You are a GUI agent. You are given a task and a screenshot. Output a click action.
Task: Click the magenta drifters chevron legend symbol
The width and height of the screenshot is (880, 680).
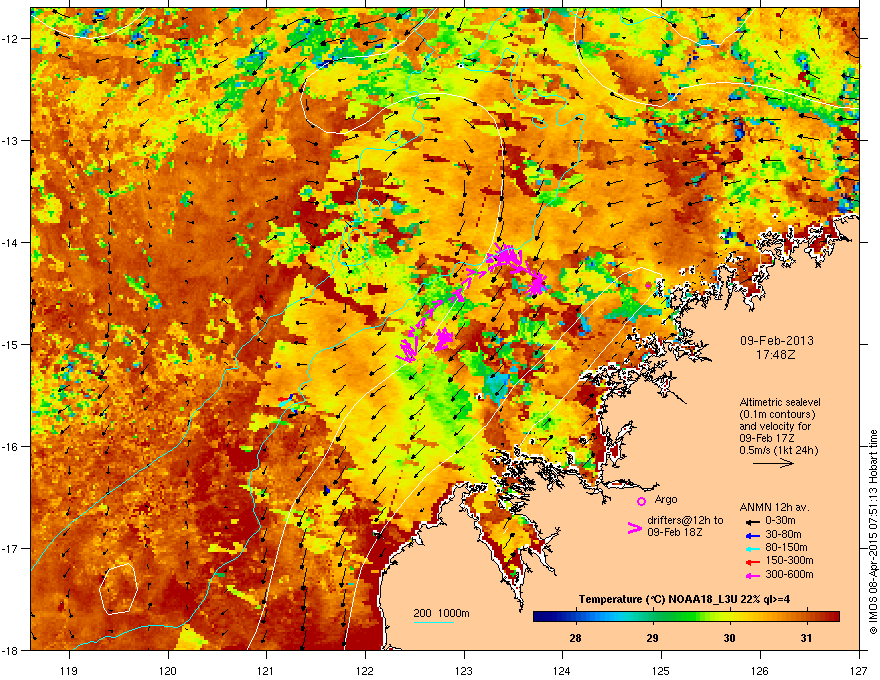(634, 528)
